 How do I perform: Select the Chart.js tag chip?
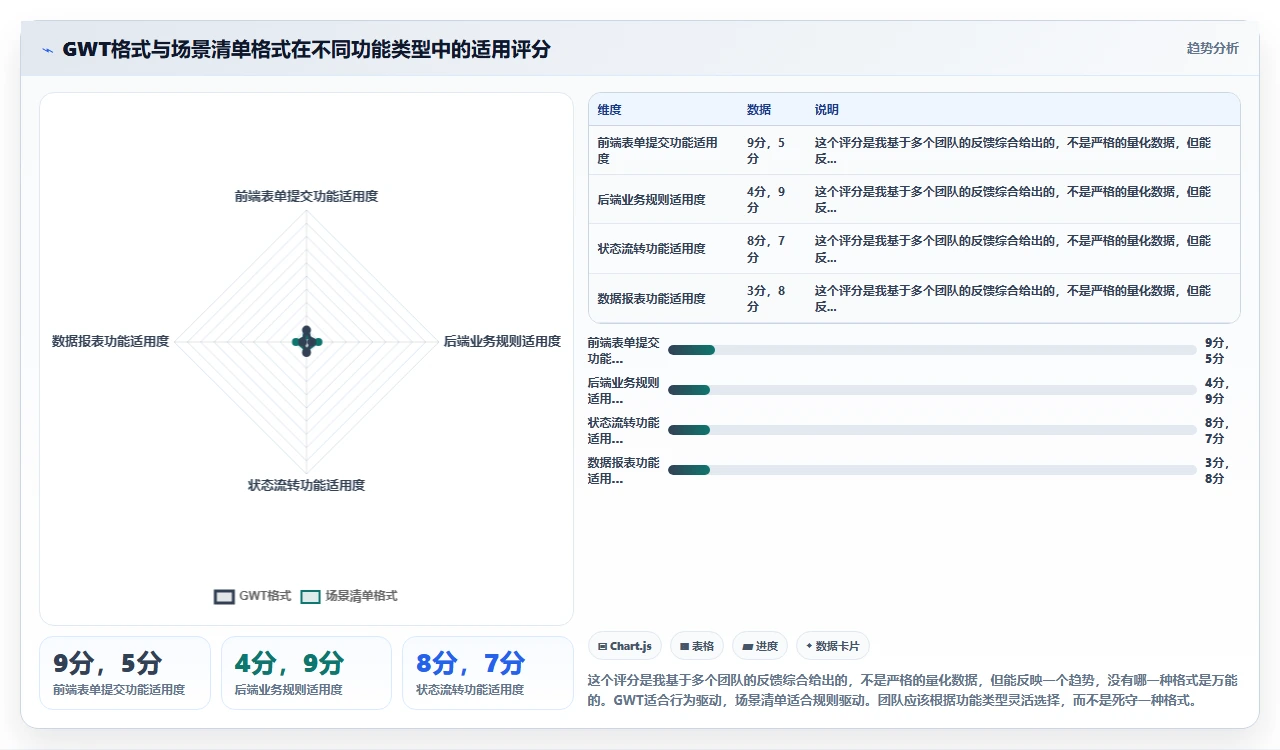pos(625,646)
